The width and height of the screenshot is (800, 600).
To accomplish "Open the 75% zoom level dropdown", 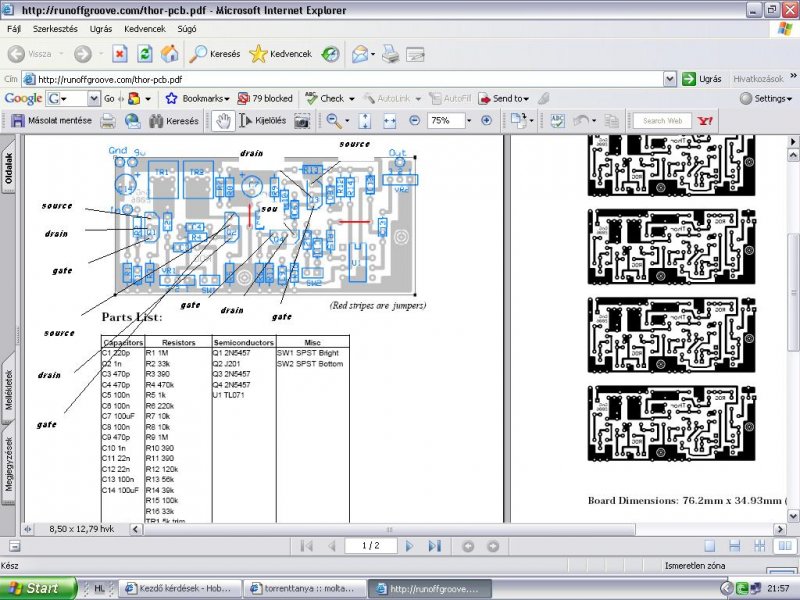I will coord(469,121).
